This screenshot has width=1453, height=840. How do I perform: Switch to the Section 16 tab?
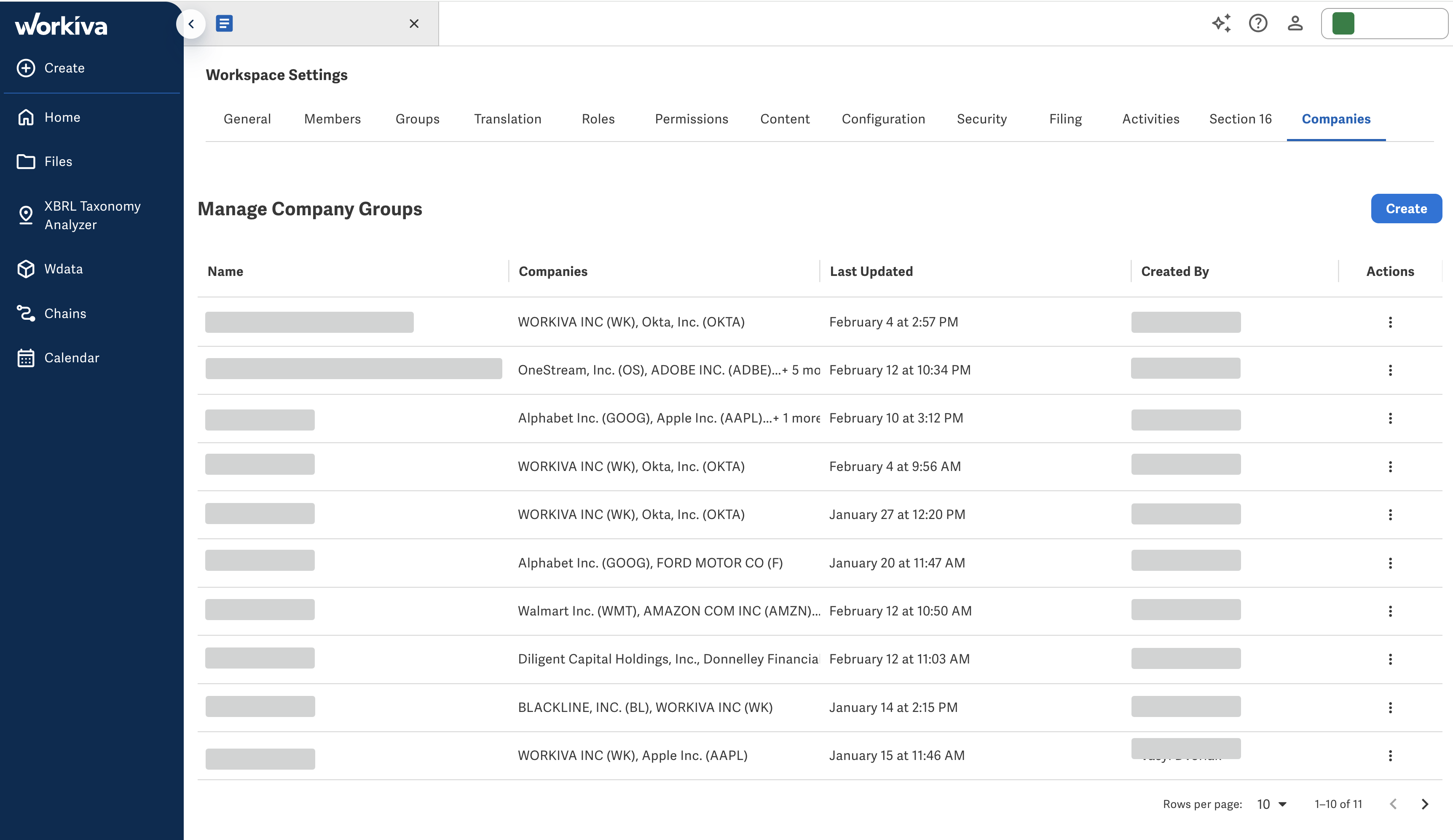tap(1241, 119)
